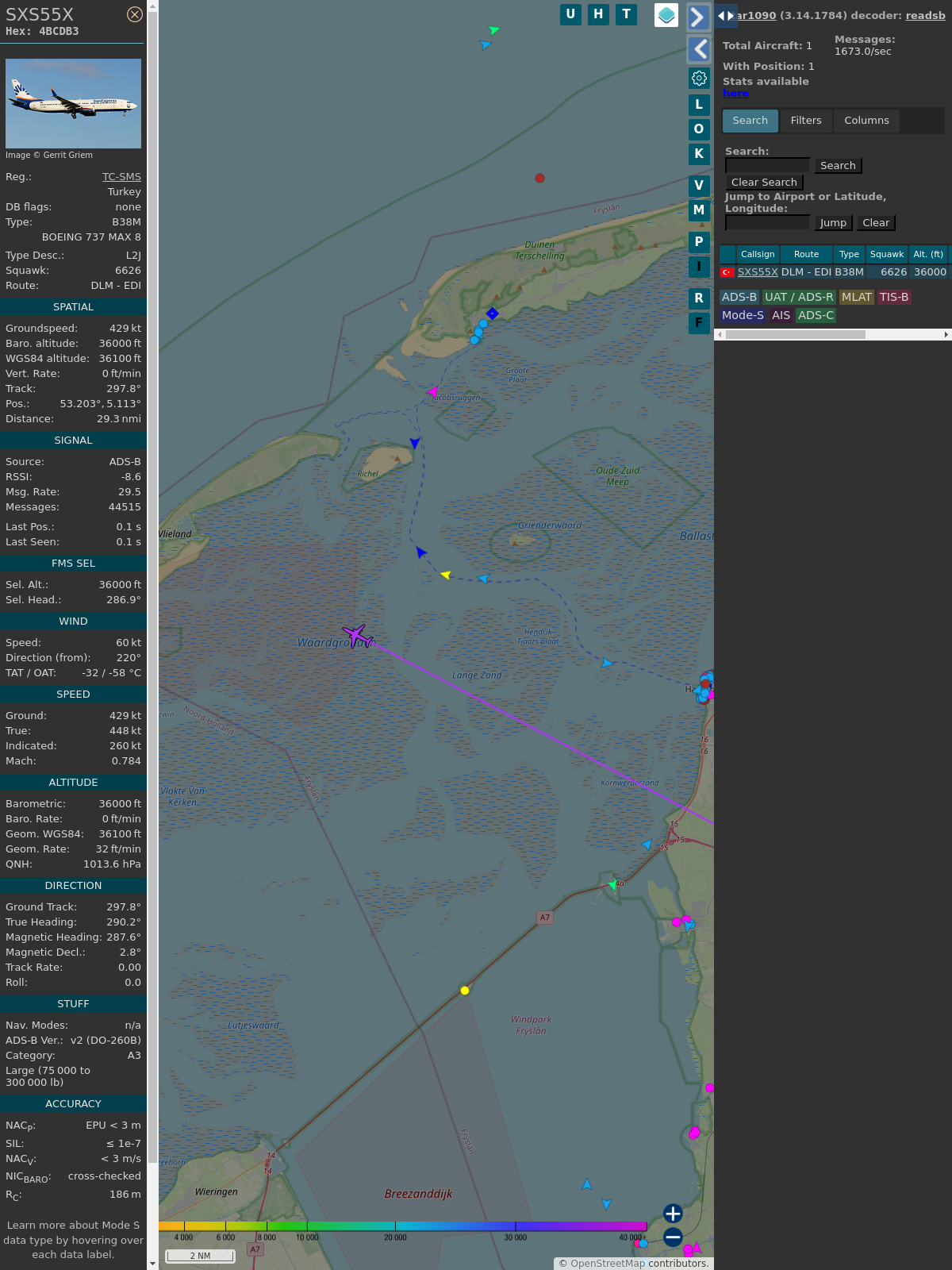Toggle the V map option button
This screenshot has height=1270, width=952.
699,186
